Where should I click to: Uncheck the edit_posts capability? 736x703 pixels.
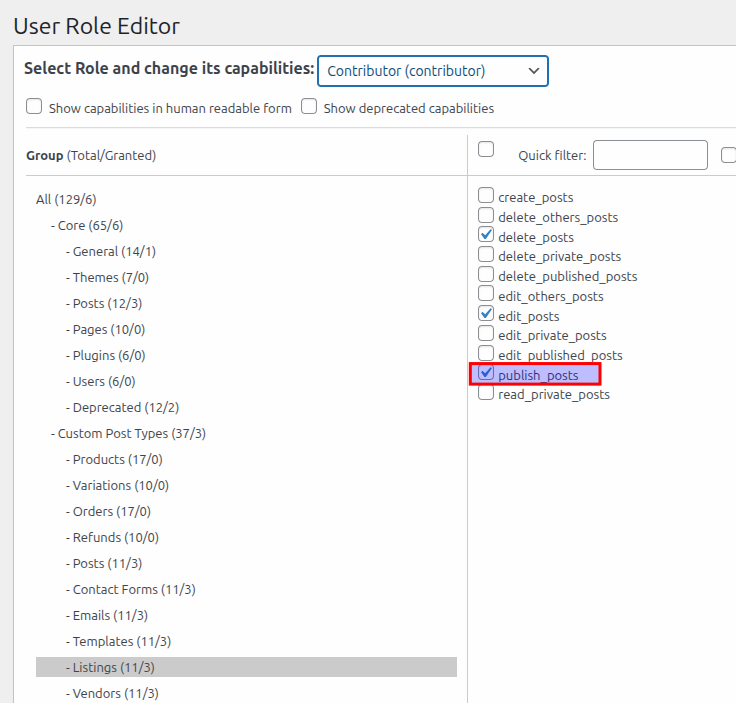point(487,315)
